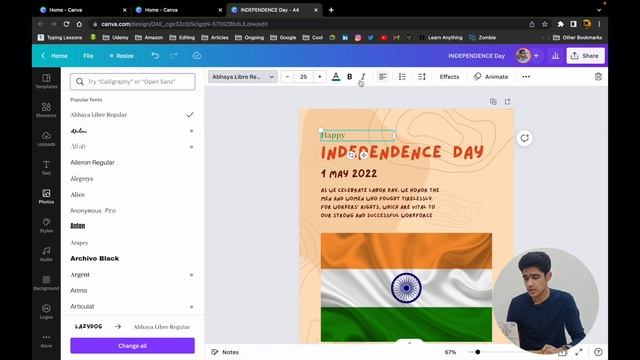This screenshot has width=640, height=360.
Task: Expand the Articulat font variants
Action: pos(191,307)
